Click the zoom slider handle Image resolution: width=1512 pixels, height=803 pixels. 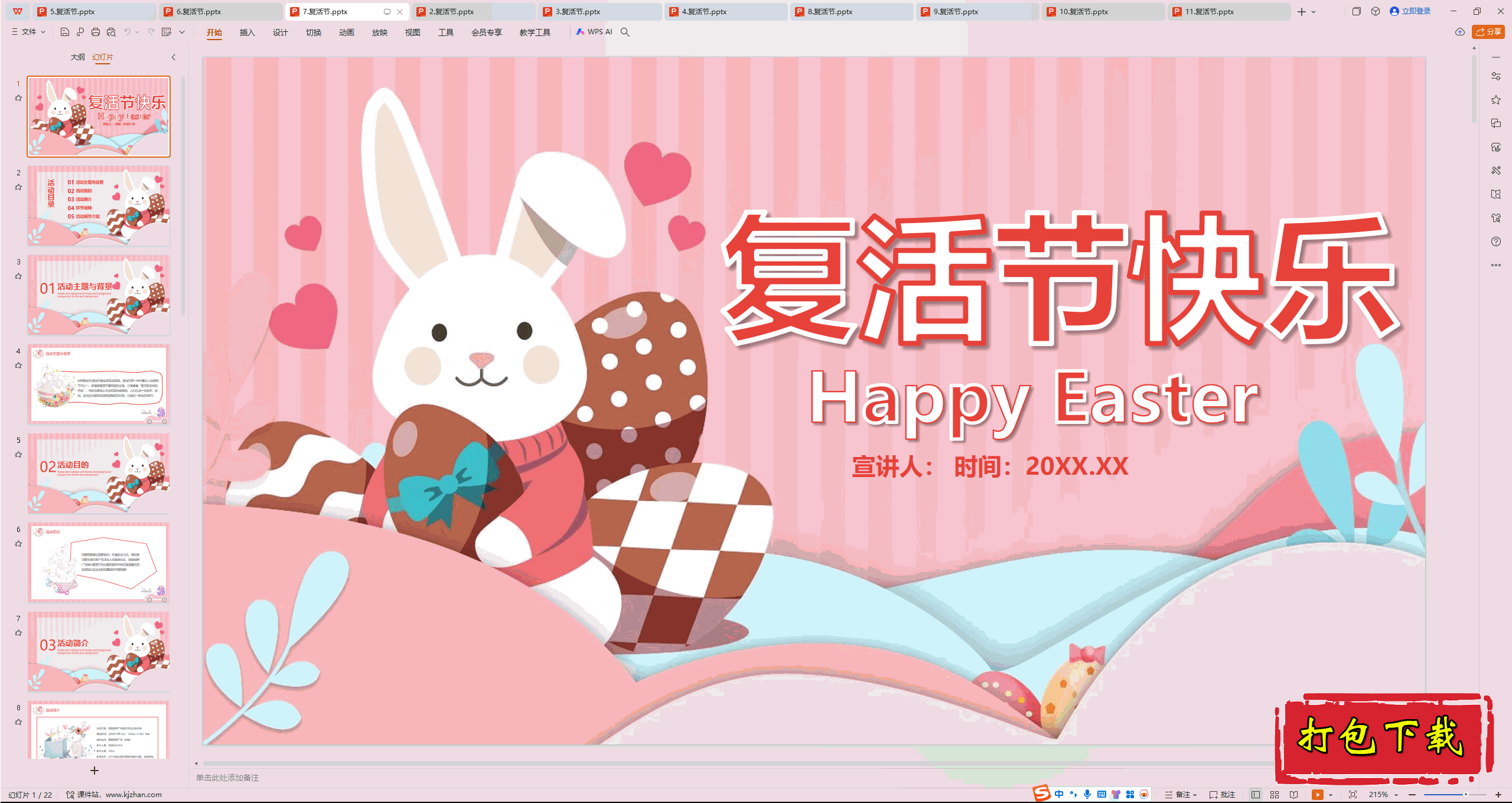tap(1466, 795)
